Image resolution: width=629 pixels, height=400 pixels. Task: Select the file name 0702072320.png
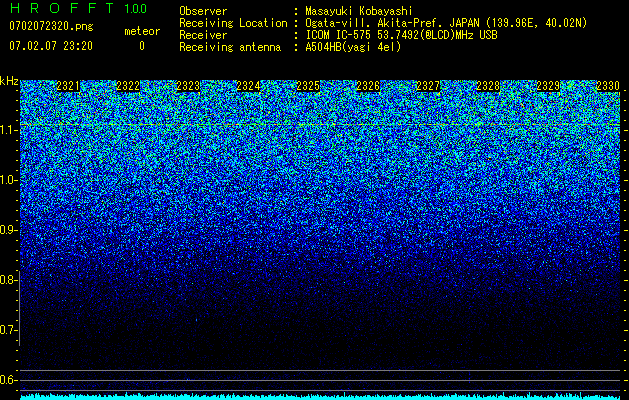(51, 26)
